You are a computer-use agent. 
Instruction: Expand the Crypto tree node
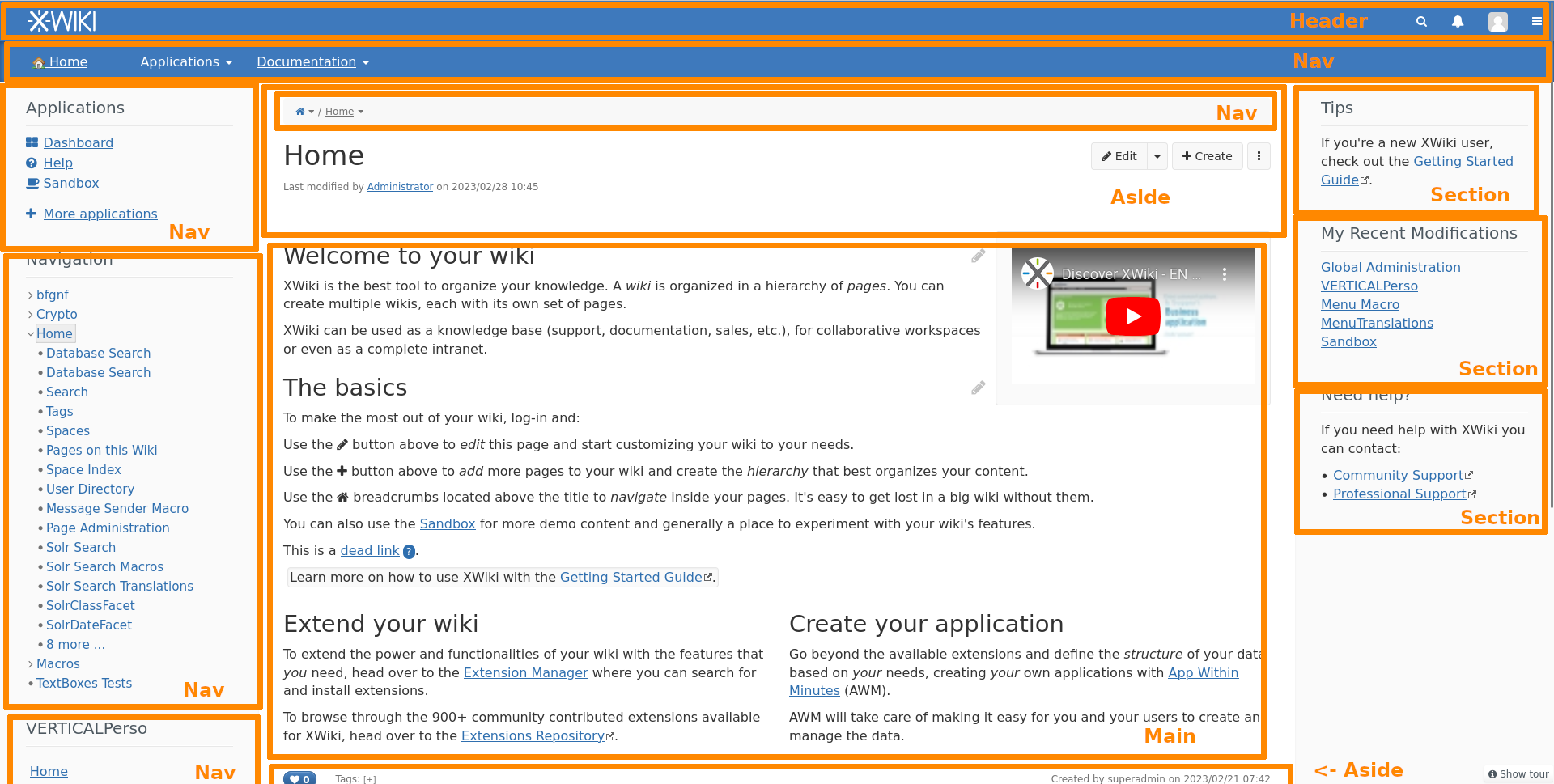click(31, 315)
